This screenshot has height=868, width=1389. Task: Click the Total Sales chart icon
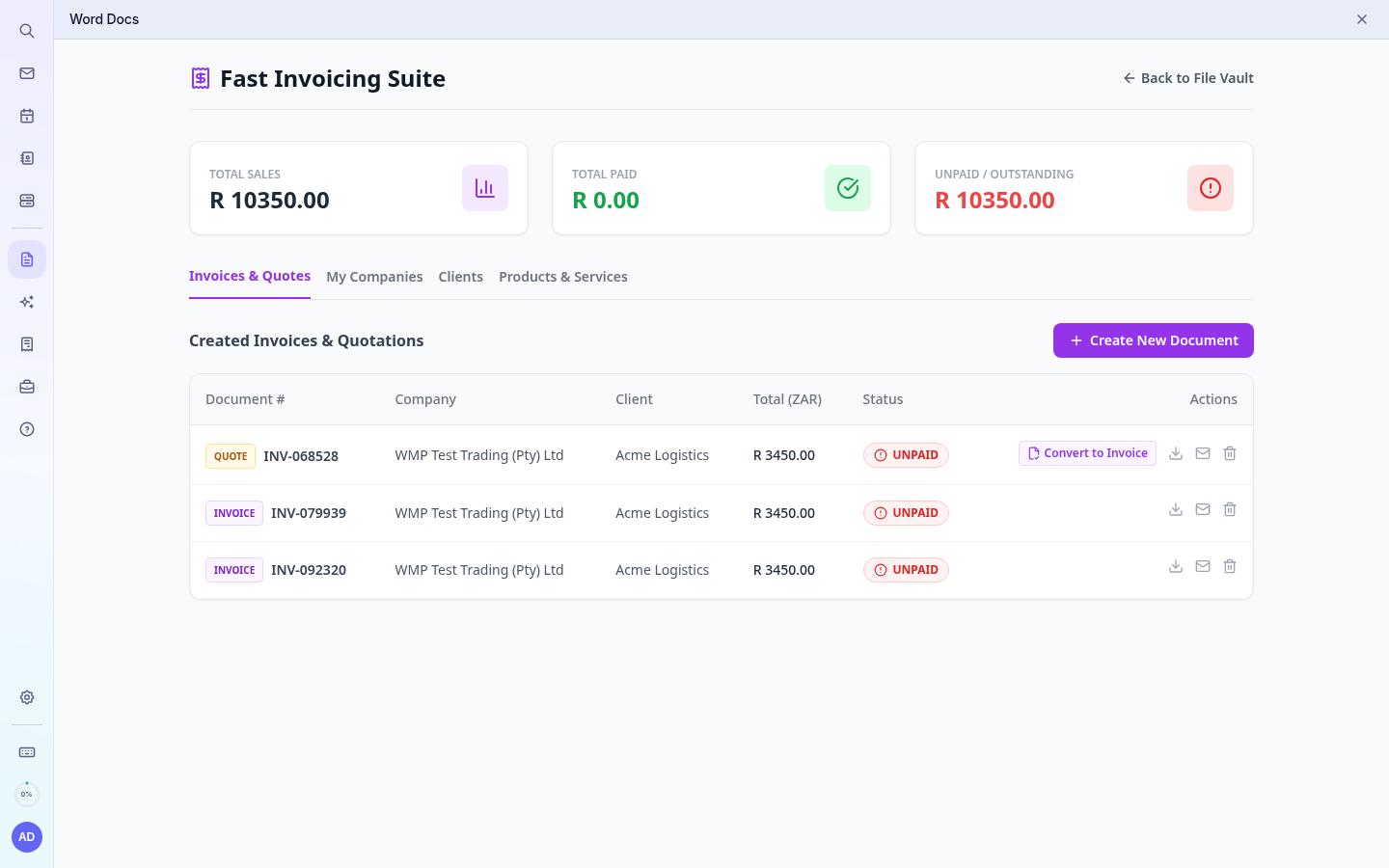tap(485, 188)
